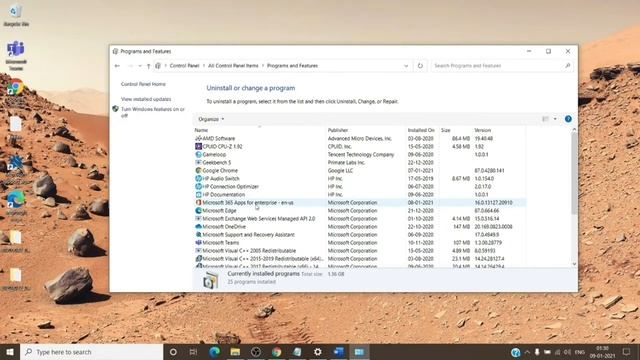Open File Explorer from the taskbar
The height and width of the screenshot is (360, 640).
point(235,352)
